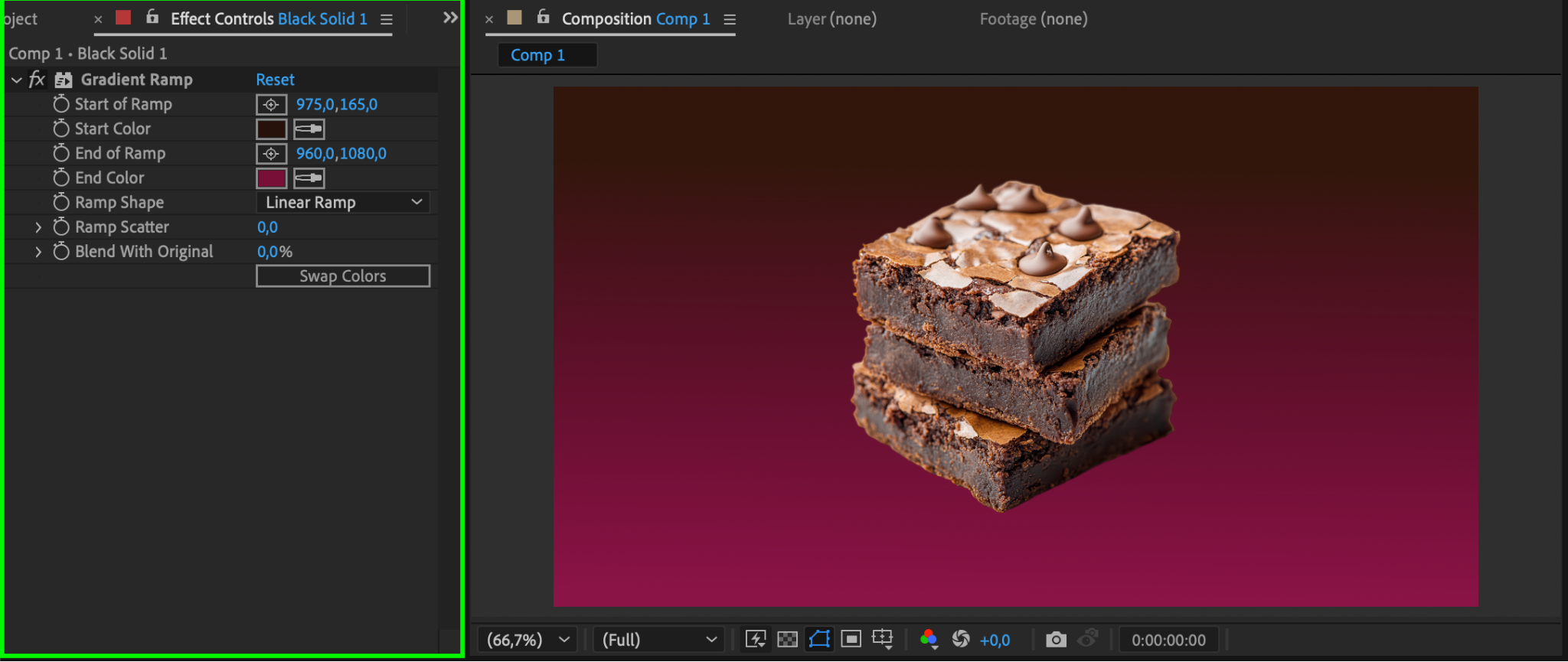Toggle the transparency grid
Screen dimensions: 1568x662
(x=787, y=639)
